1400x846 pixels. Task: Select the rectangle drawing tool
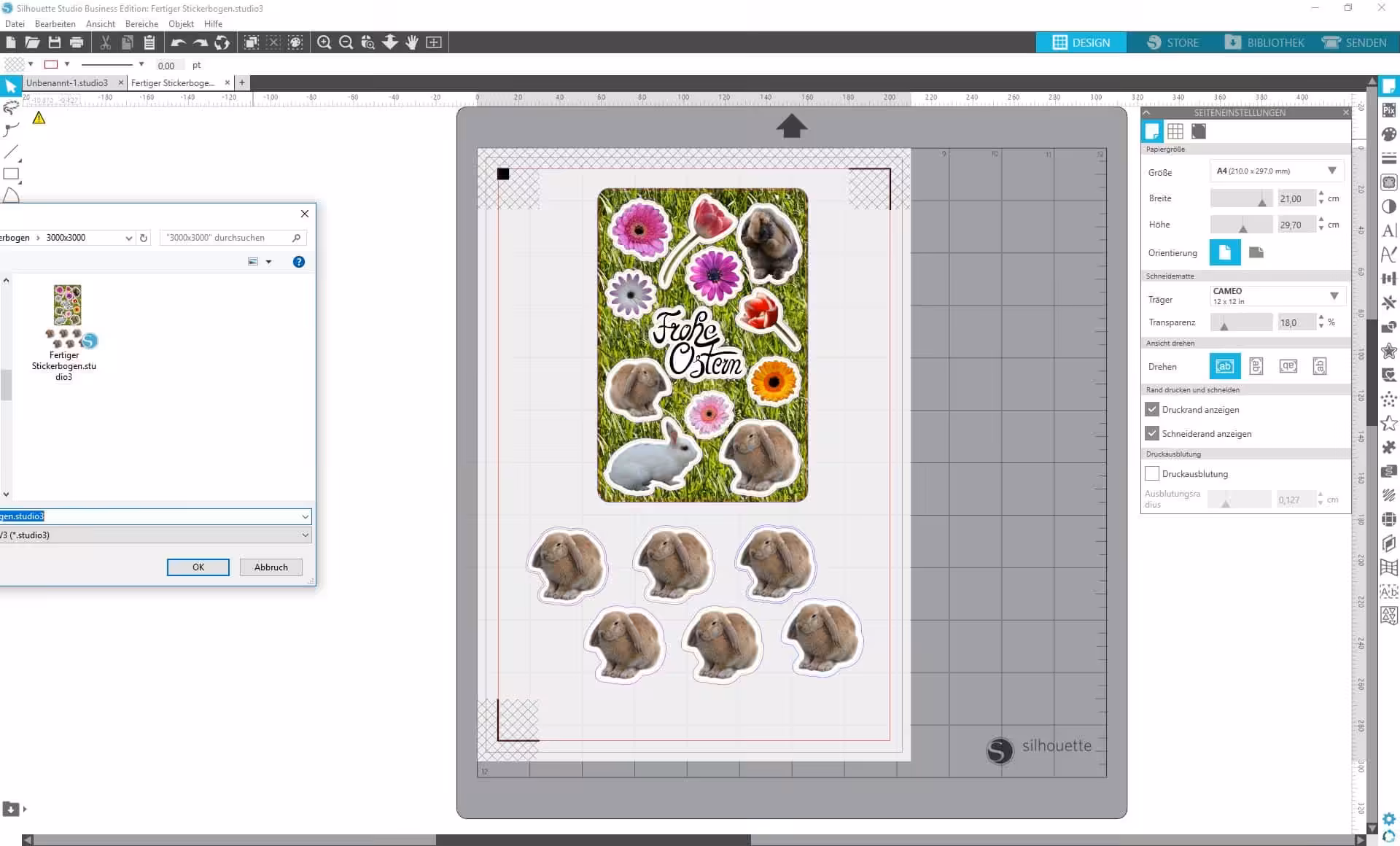tap(11, 174)
